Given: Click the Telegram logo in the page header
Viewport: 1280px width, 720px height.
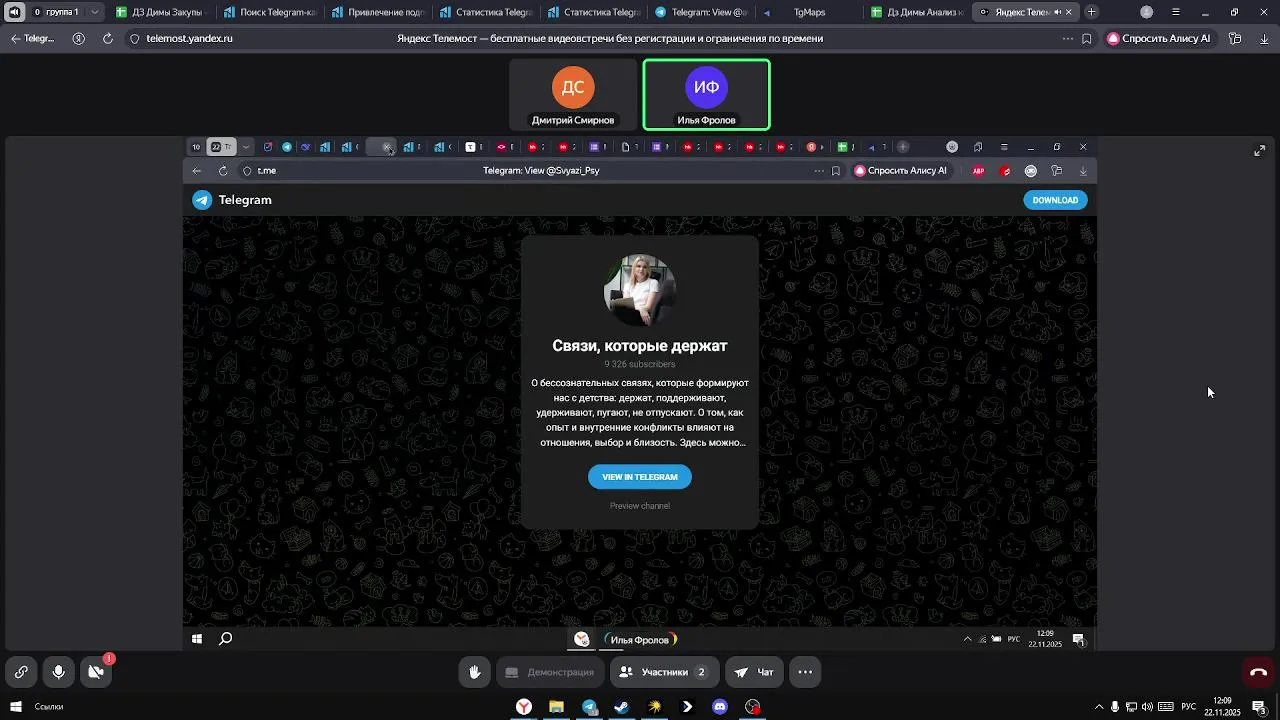Looking at the screenshot, I should pos(232,200).
